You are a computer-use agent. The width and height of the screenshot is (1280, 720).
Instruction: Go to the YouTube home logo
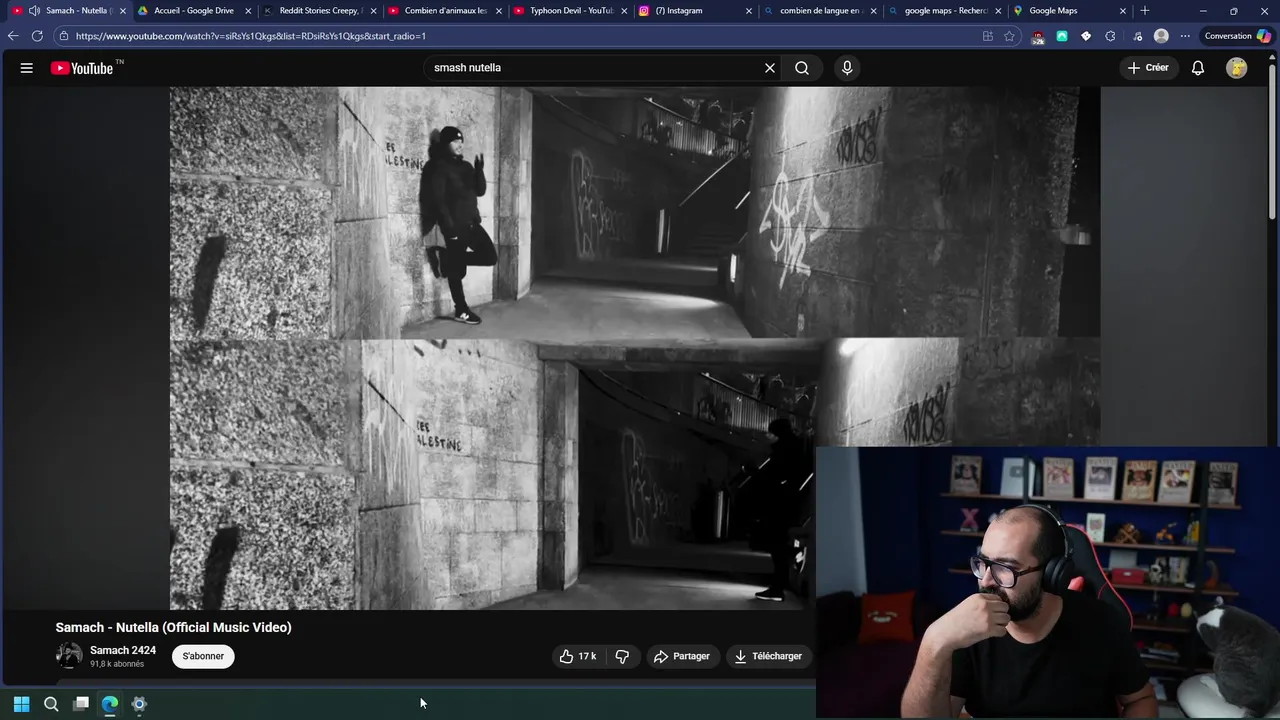[x=83, y=68]
